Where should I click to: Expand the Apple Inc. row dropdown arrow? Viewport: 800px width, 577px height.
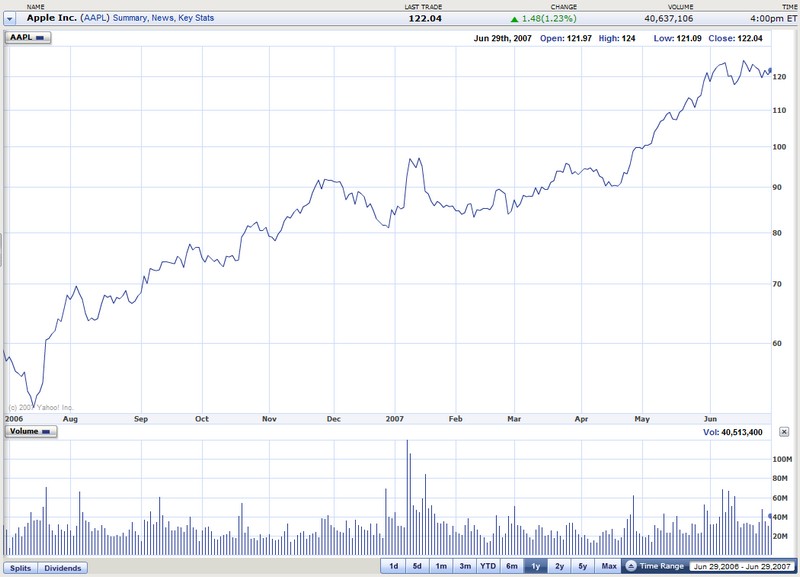point(10,19)
